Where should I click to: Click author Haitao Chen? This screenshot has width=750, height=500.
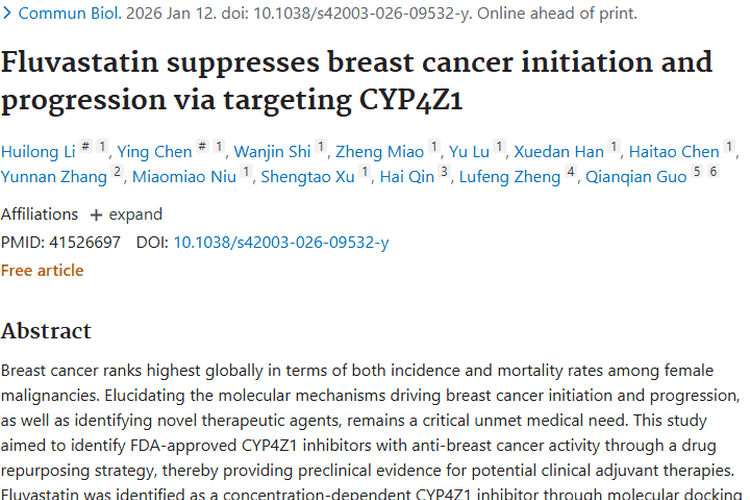(674, 152)
